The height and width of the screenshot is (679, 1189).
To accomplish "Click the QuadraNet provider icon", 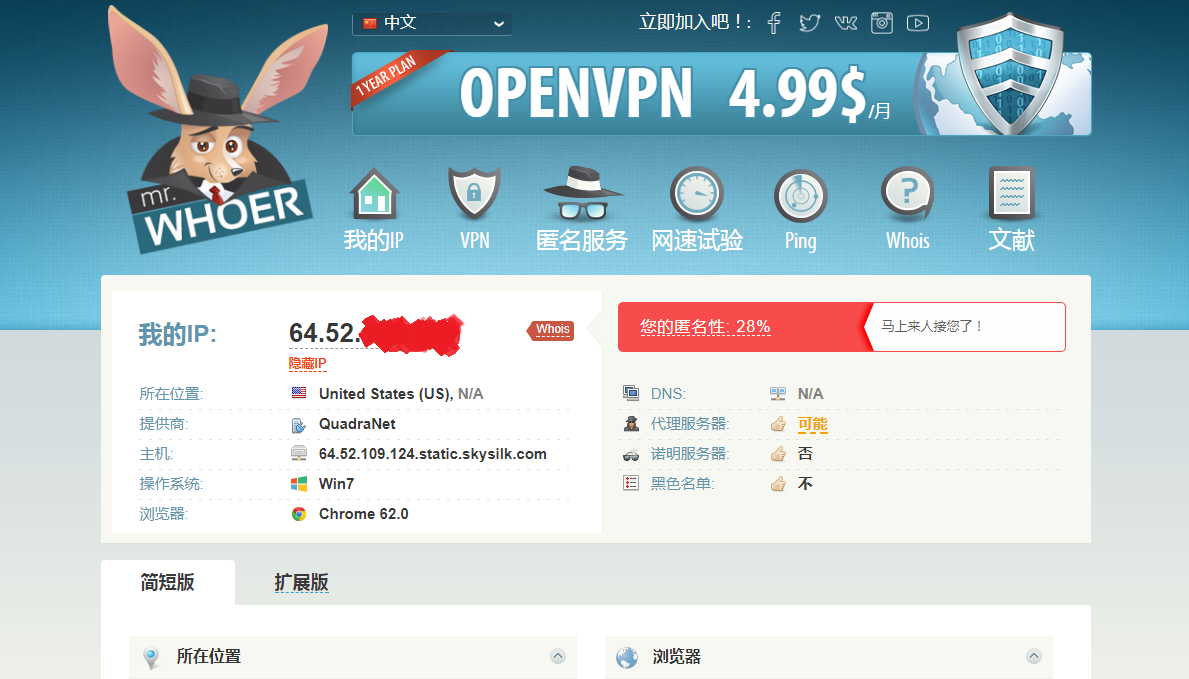I will 299,424.
